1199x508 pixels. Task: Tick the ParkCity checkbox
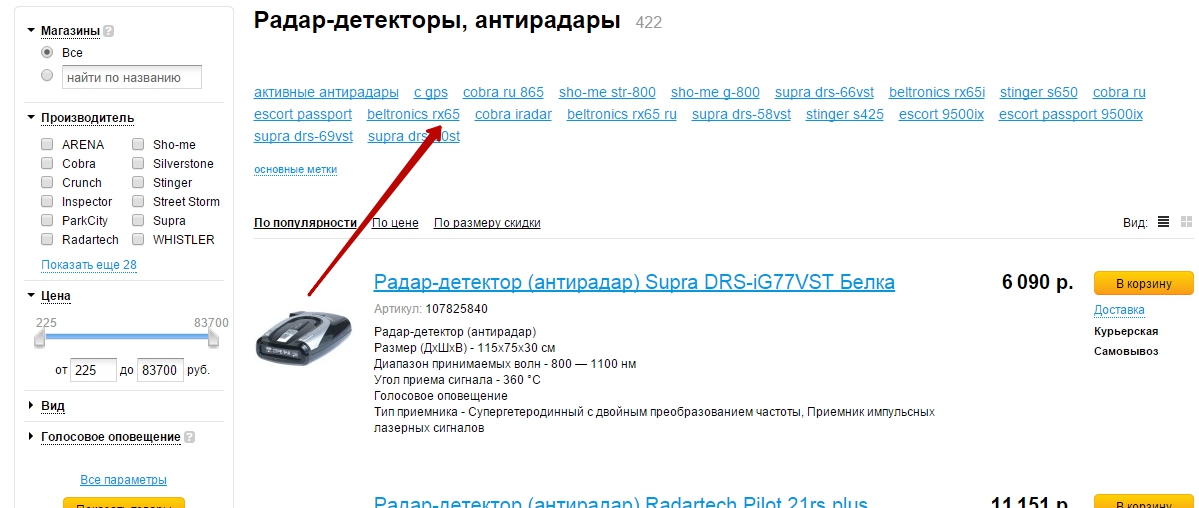click(x=47, y=220)
